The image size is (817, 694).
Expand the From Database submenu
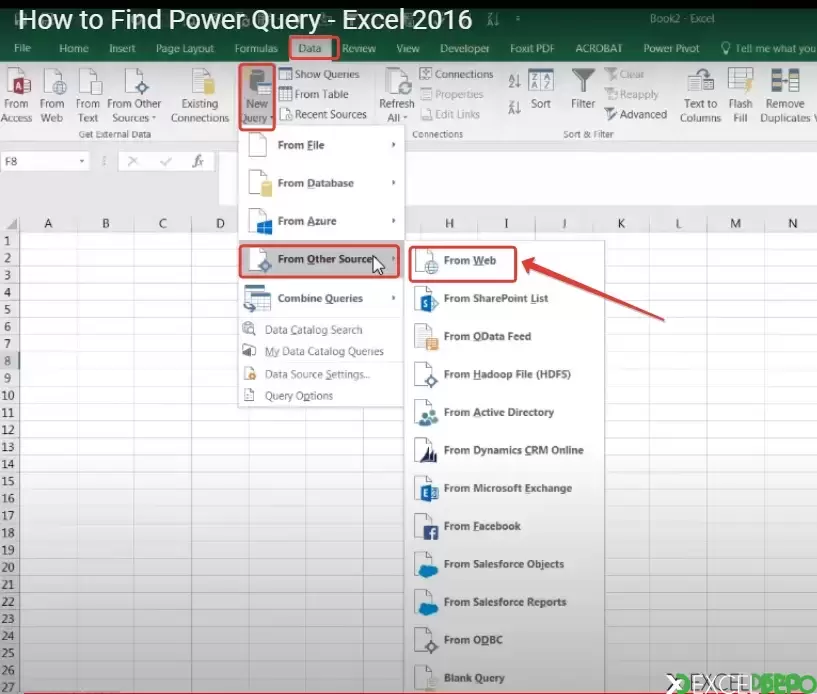pyautogui.click(x=321, y=183)
